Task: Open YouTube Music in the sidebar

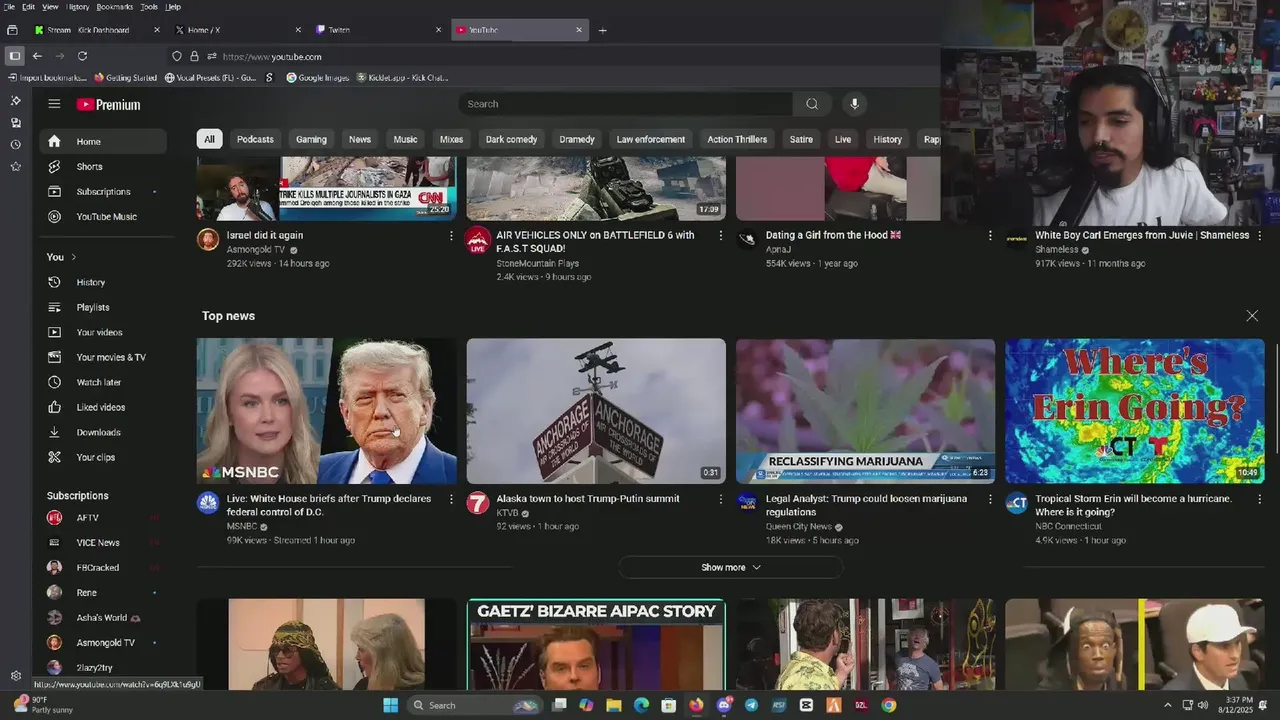Action: pyautogui.click(x=103, y=217)
